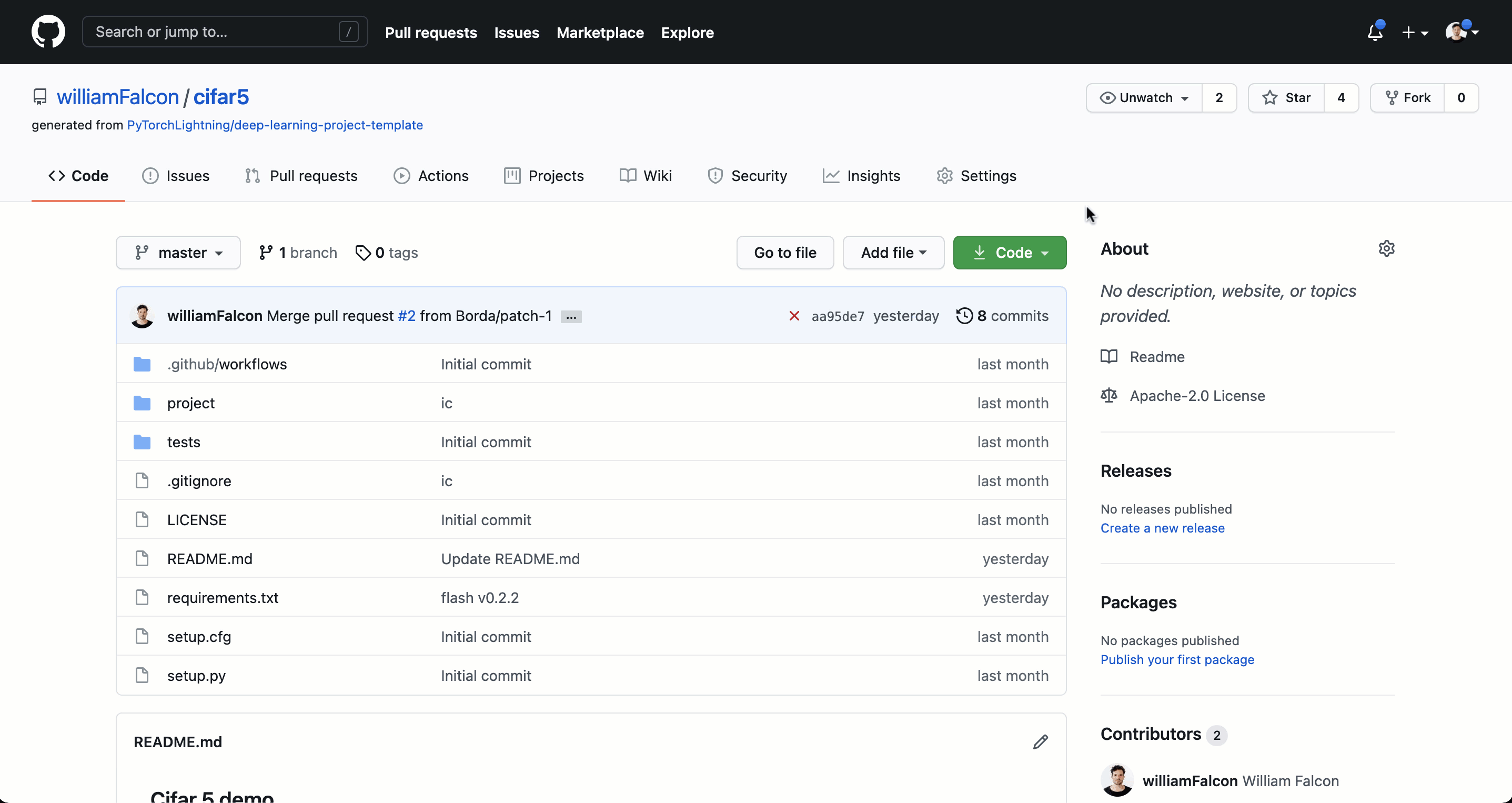View the 8 commits history
The width and height of the screenshot is (1512, 803).
coord(1002,316)
